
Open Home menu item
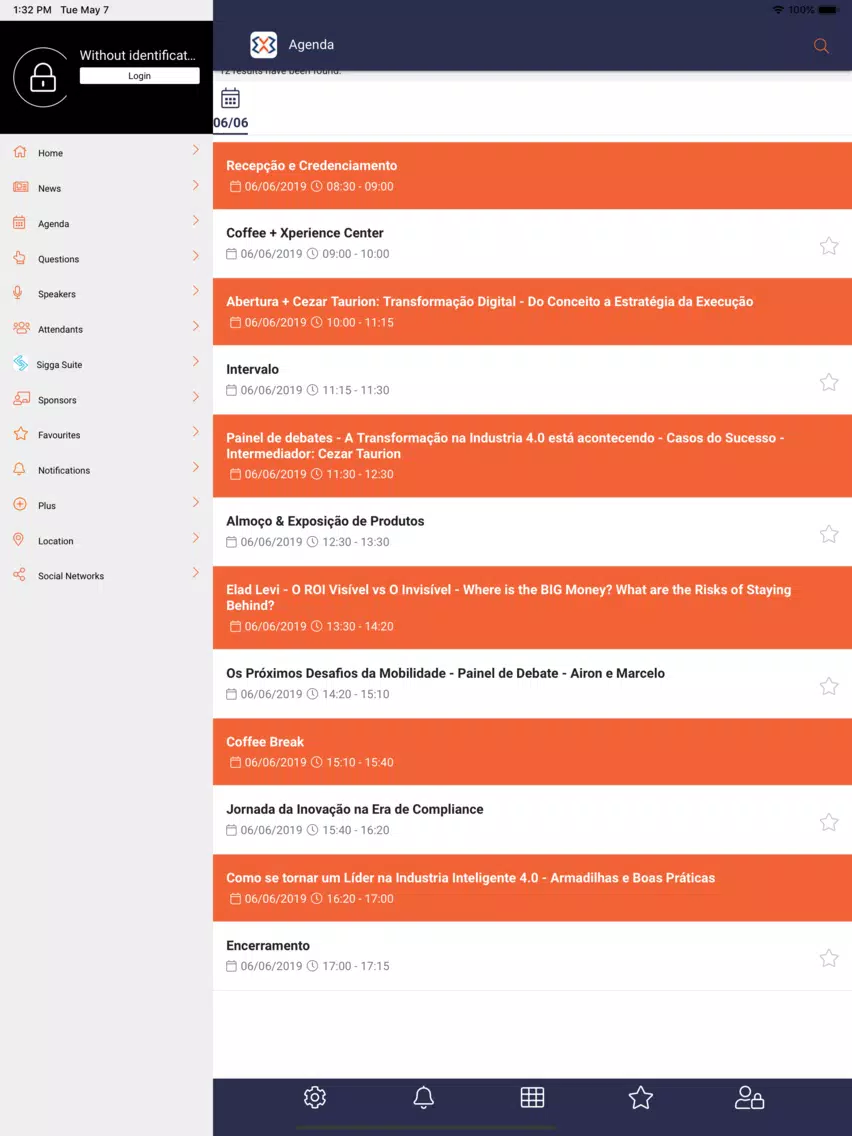click(x=106, y=152)
